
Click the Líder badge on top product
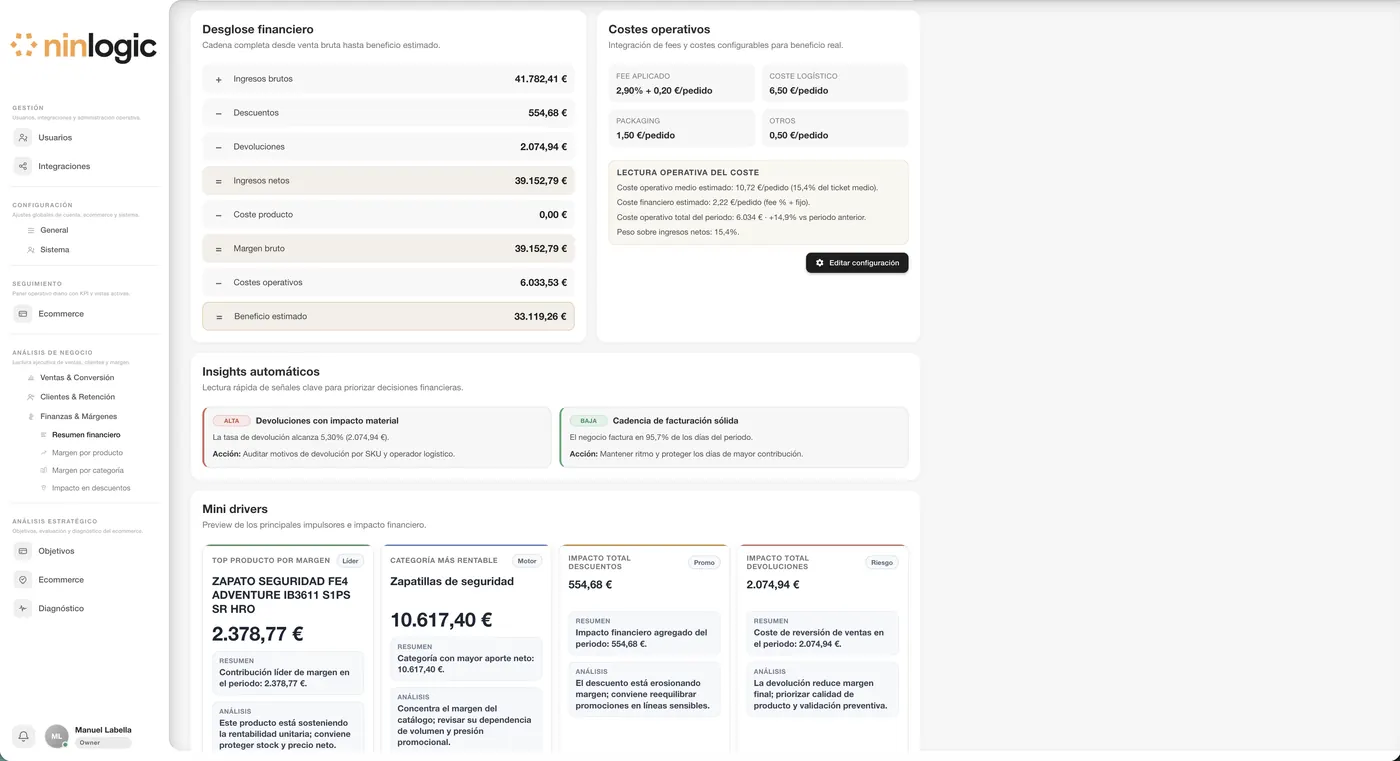pos(349,561)
